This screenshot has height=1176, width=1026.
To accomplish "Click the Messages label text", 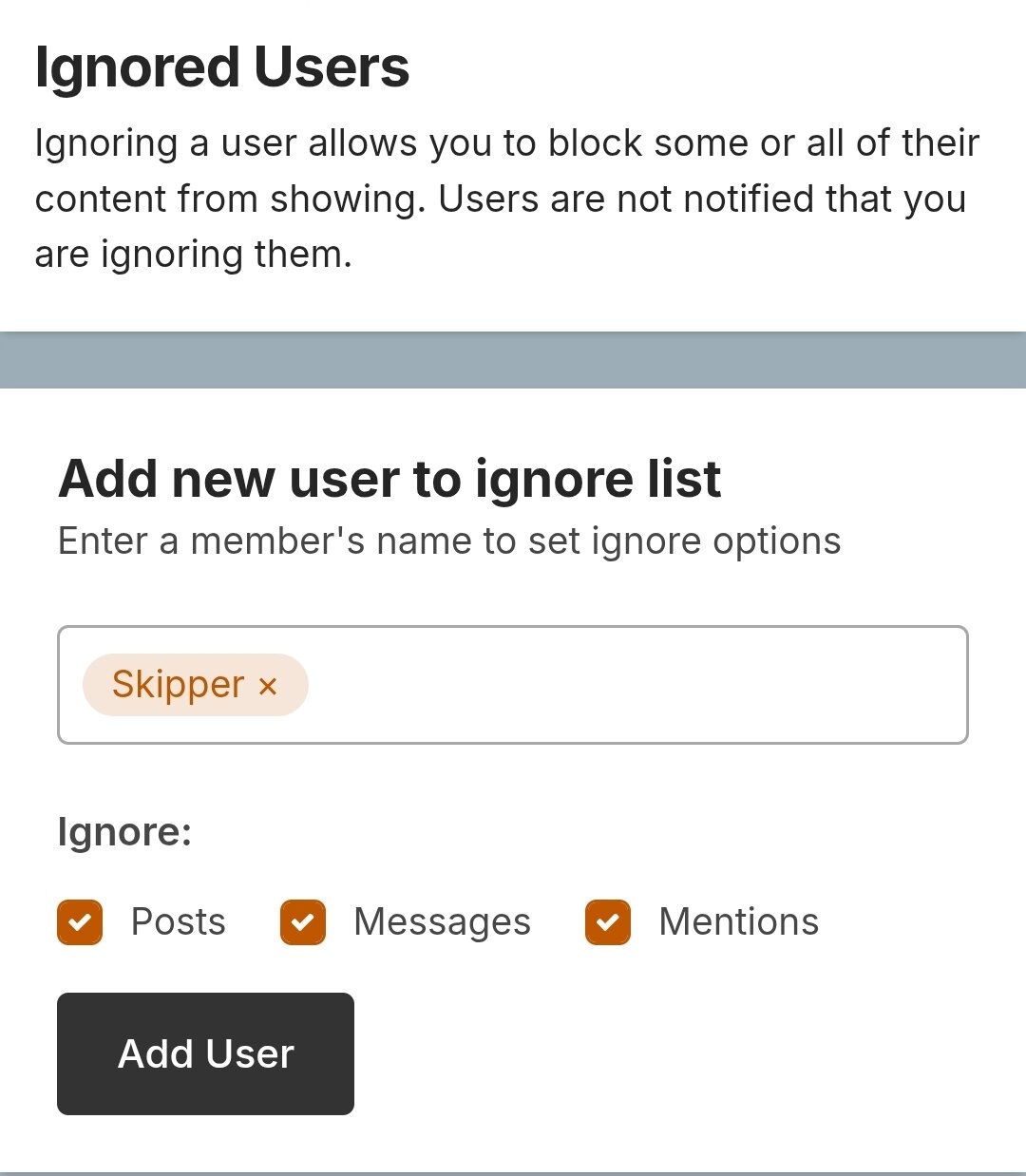I will [442, 922].
